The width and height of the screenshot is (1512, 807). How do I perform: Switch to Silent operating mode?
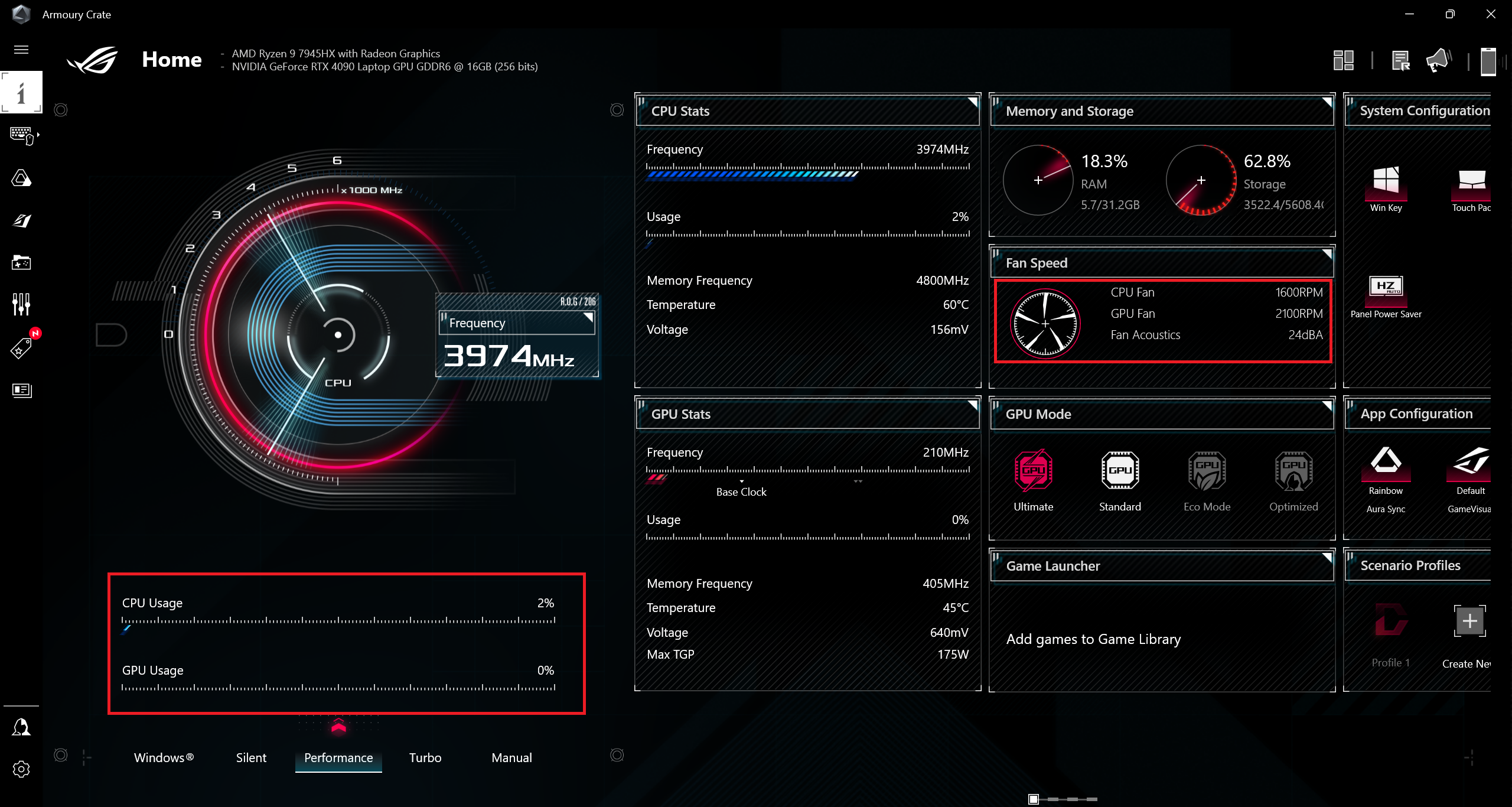coord(251,757)
